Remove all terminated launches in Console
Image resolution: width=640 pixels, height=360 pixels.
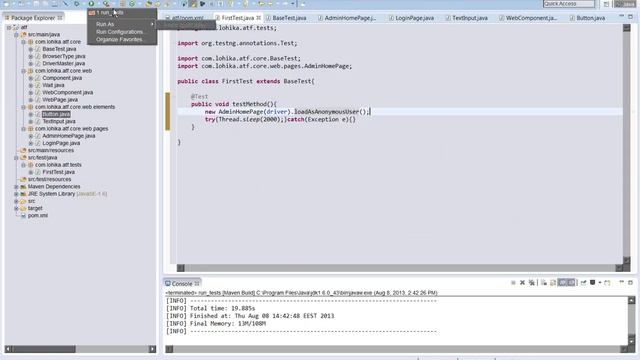point(531,282)
